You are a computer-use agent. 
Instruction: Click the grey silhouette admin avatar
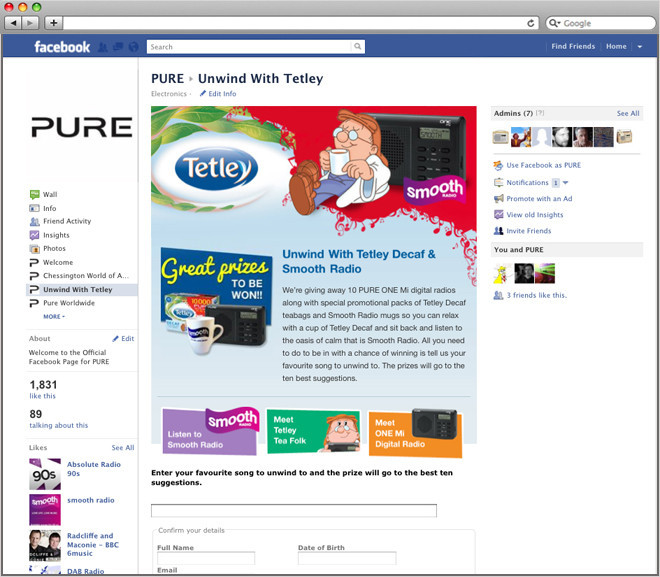click(541, 137)
